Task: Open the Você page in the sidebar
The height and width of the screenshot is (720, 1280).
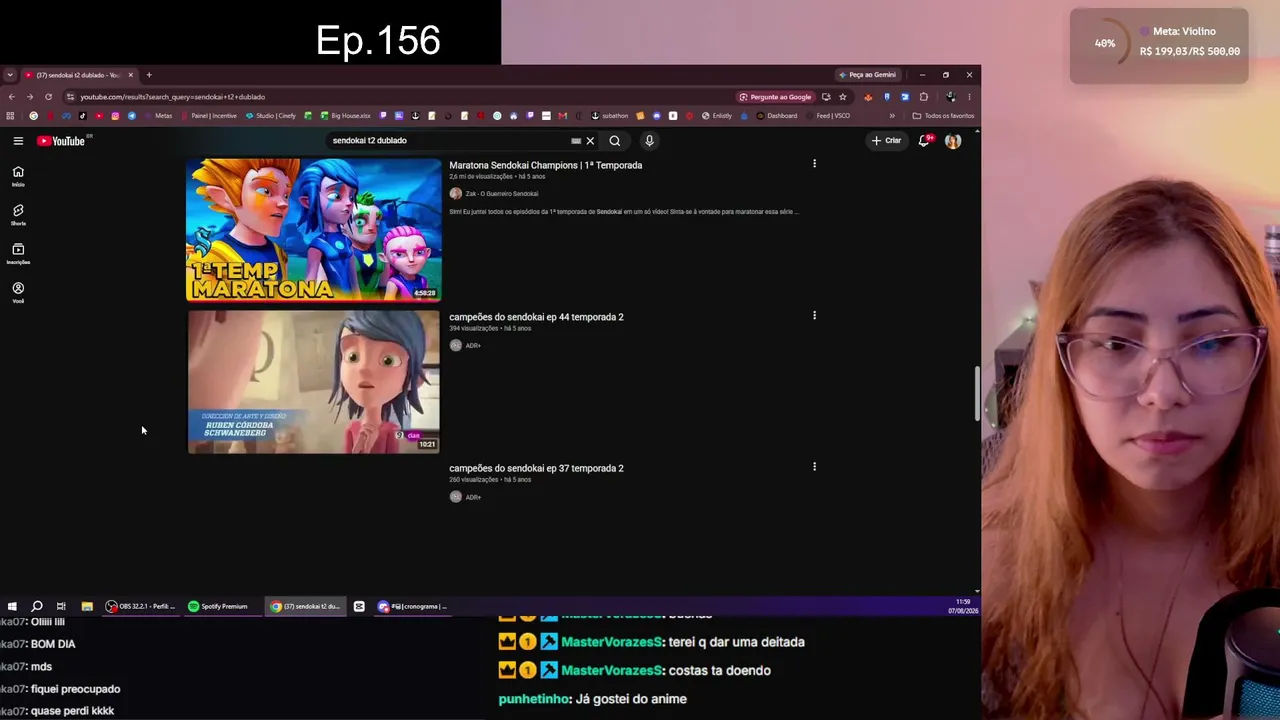Action: click(x=18, y=292)
